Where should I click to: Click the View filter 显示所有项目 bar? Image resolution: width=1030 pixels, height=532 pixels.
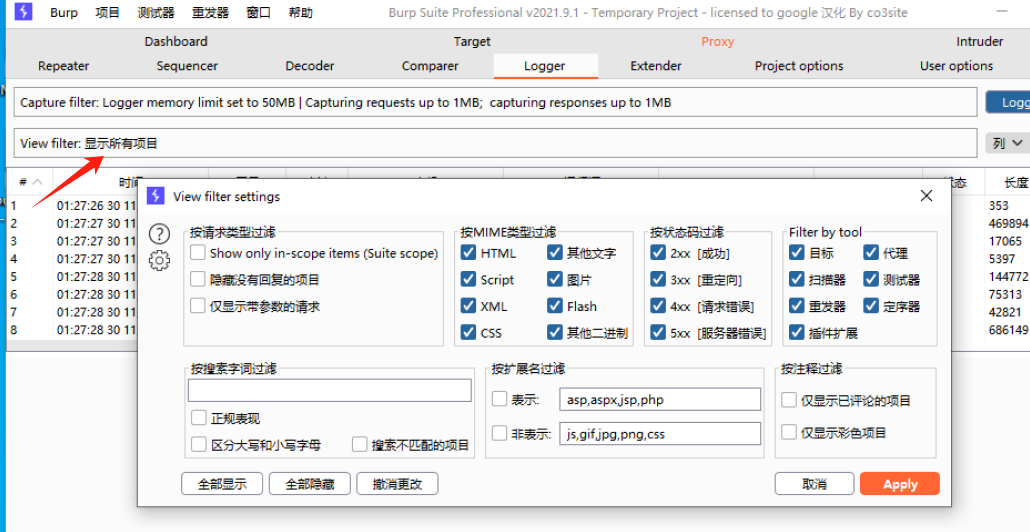(495, 143)
